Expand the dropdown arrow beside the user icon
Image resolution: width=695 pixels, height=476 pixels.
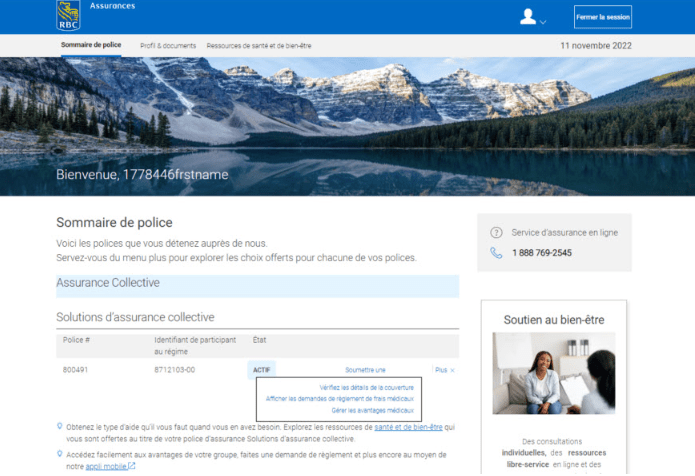click(x=543, y=21)
